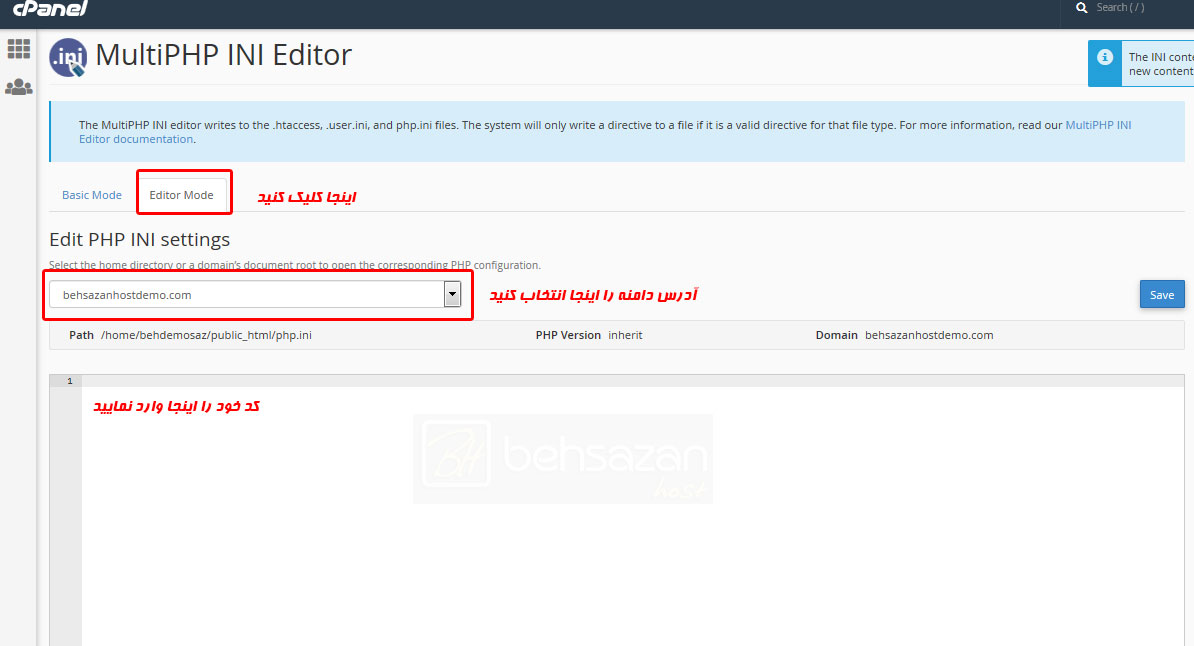This screenshot has width=1194, height=646.
Task: Click the cPanel logo
Action: (x=50, y=8)
